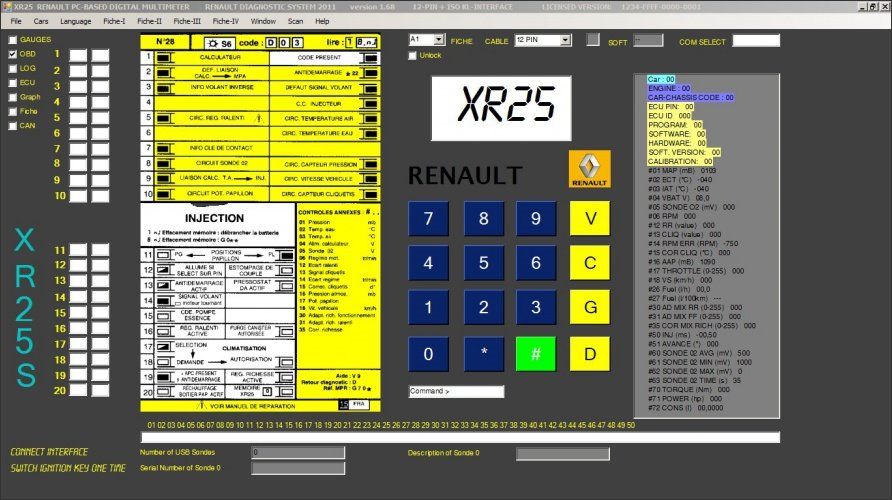Click the Renault logo icon

(x=589, y=169)
